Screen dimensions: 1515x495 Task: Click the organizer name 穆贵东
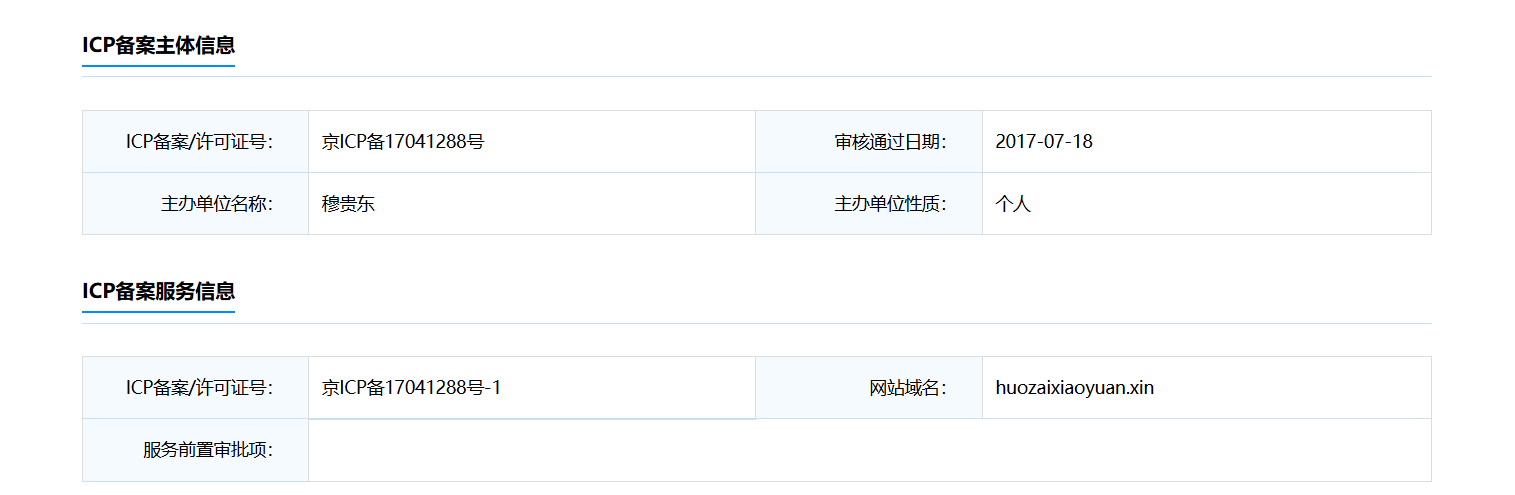click(348, 204)
